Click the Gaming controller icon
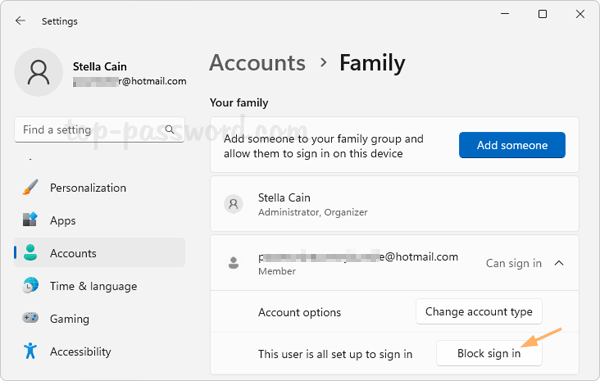 pyautogui.click(x=30, y=318)
